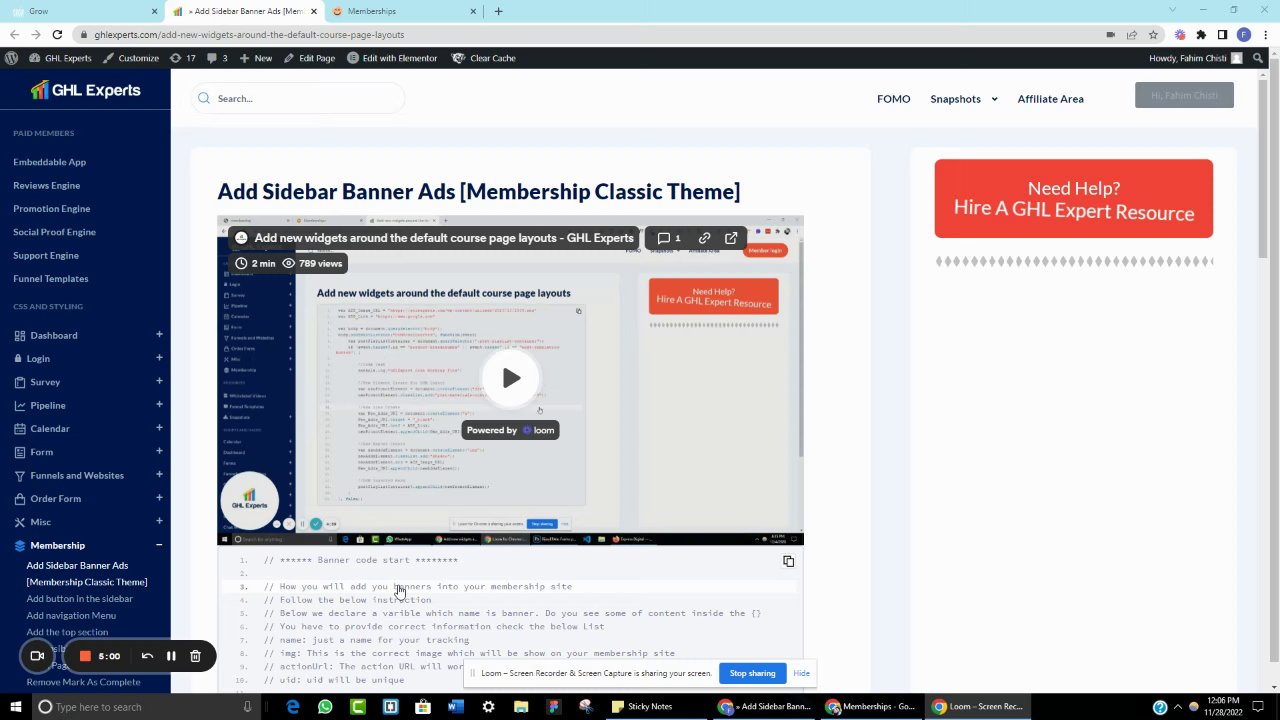Stop the Loom recording with the red square
This screenshot has height=720, width=1280.
click(x=85, y=656)
